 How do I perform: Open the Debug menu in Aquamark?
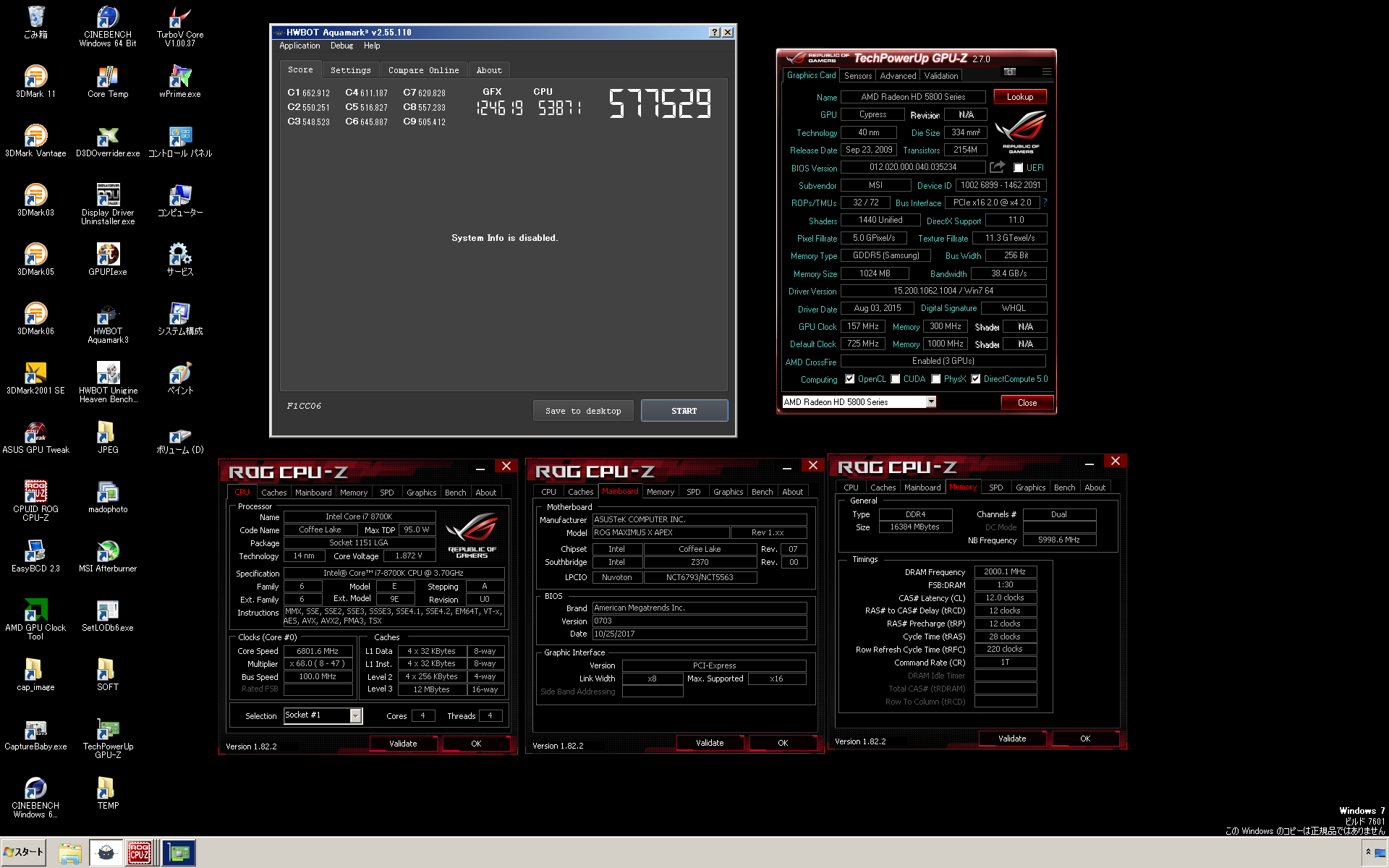tap(342, 46)
